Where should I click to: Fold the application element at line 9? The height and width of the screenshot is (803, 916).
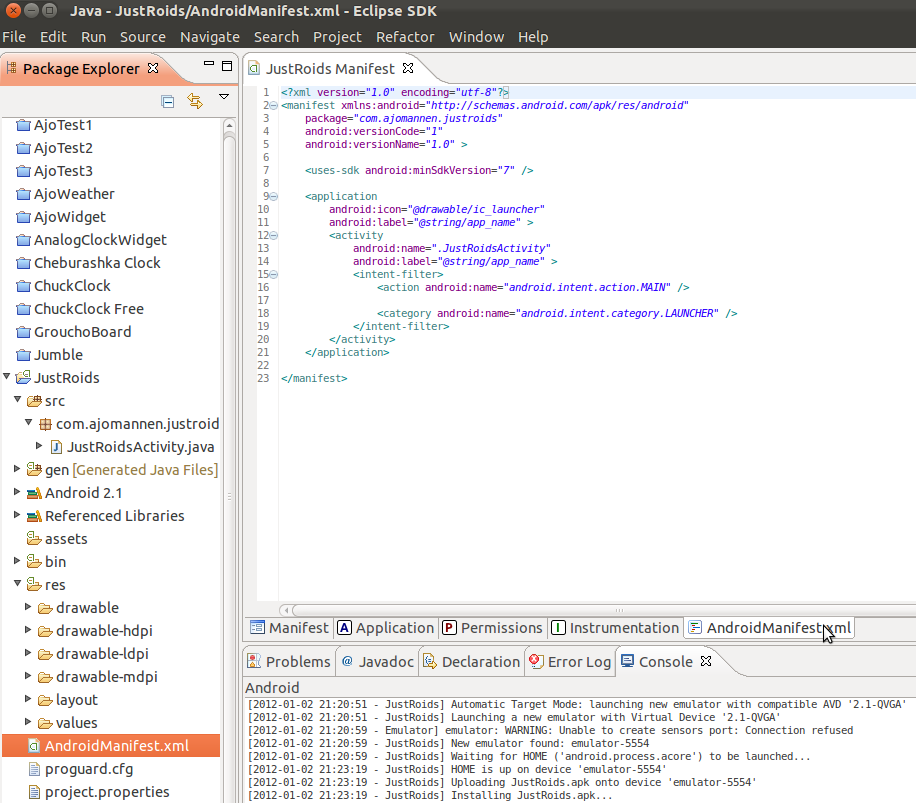(273, 197)
